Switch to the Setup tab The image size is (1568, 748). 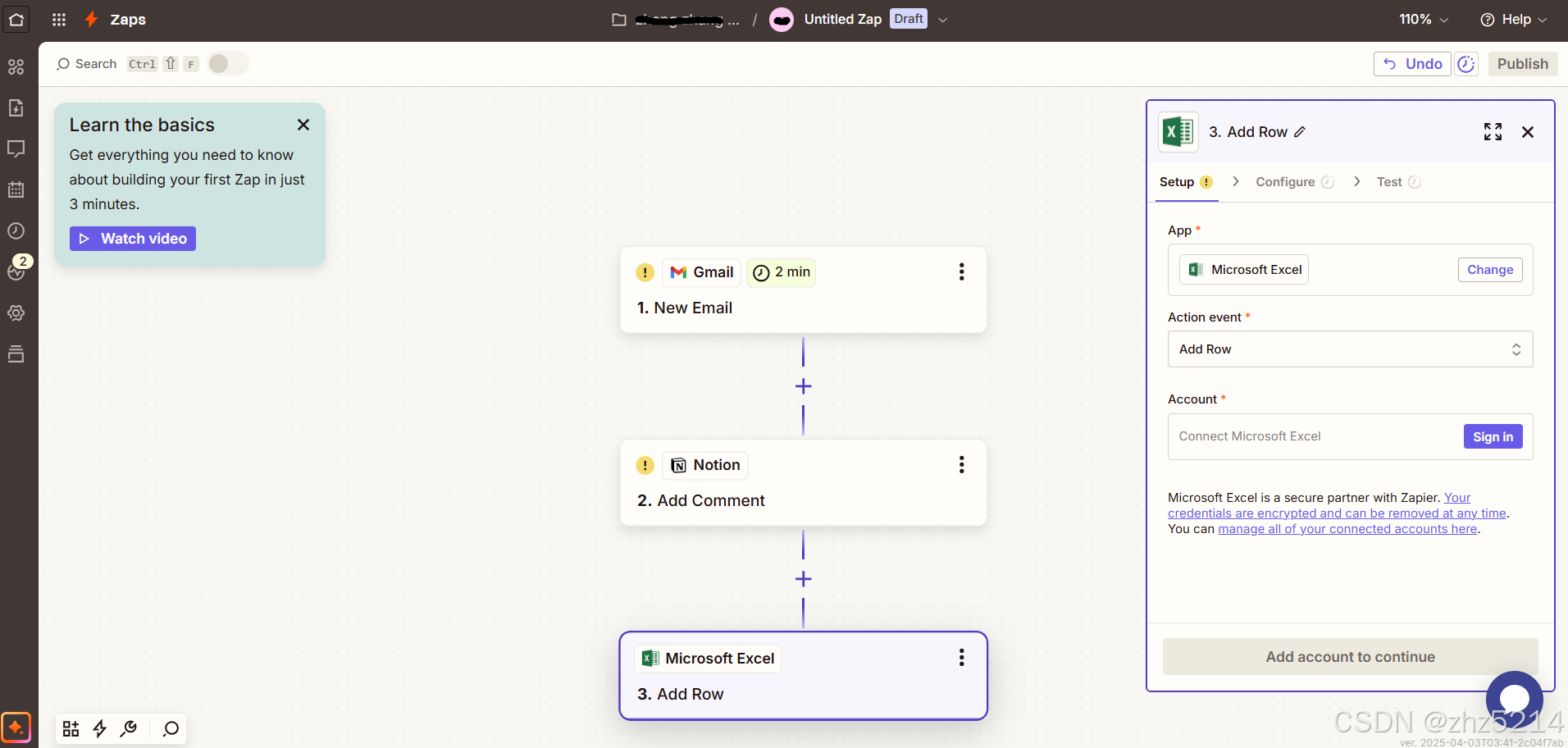tap(1186, 182)
